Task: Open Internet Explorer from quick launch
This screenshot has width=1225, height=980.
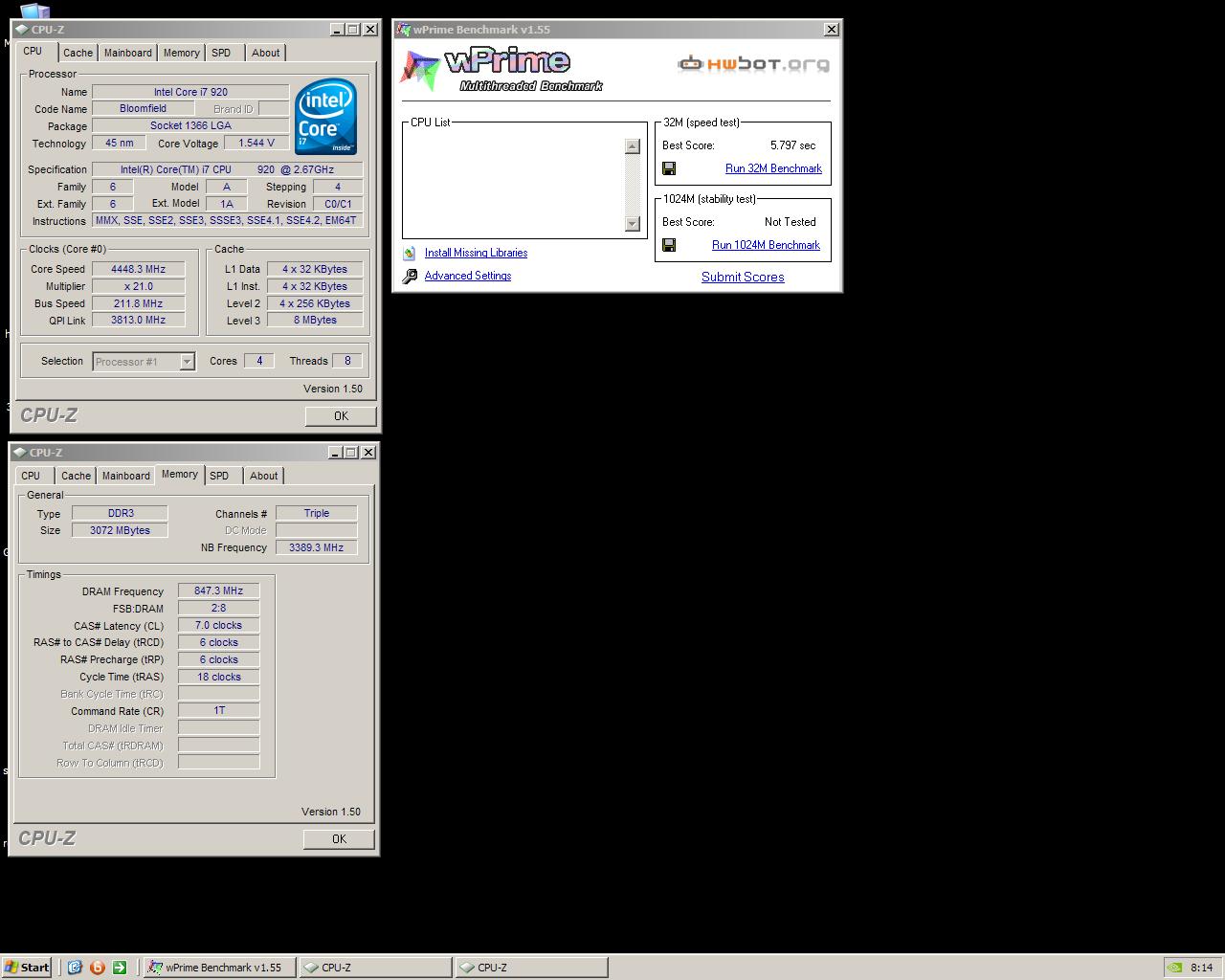Action: point(75,967)
